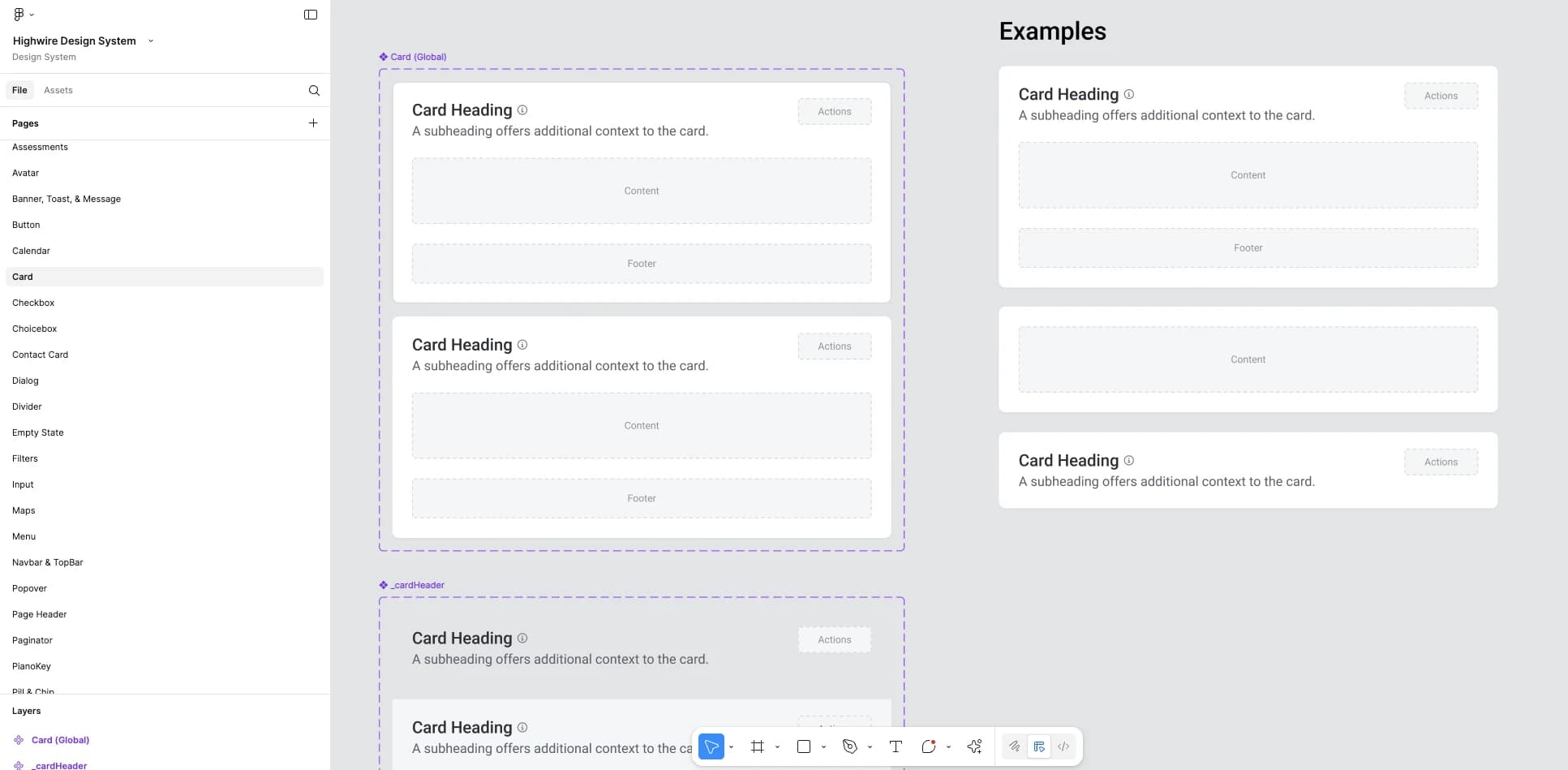The image size is (1568, 770).
Task: Click component icon beside _cardHeader layer
Action: [19, 765]
